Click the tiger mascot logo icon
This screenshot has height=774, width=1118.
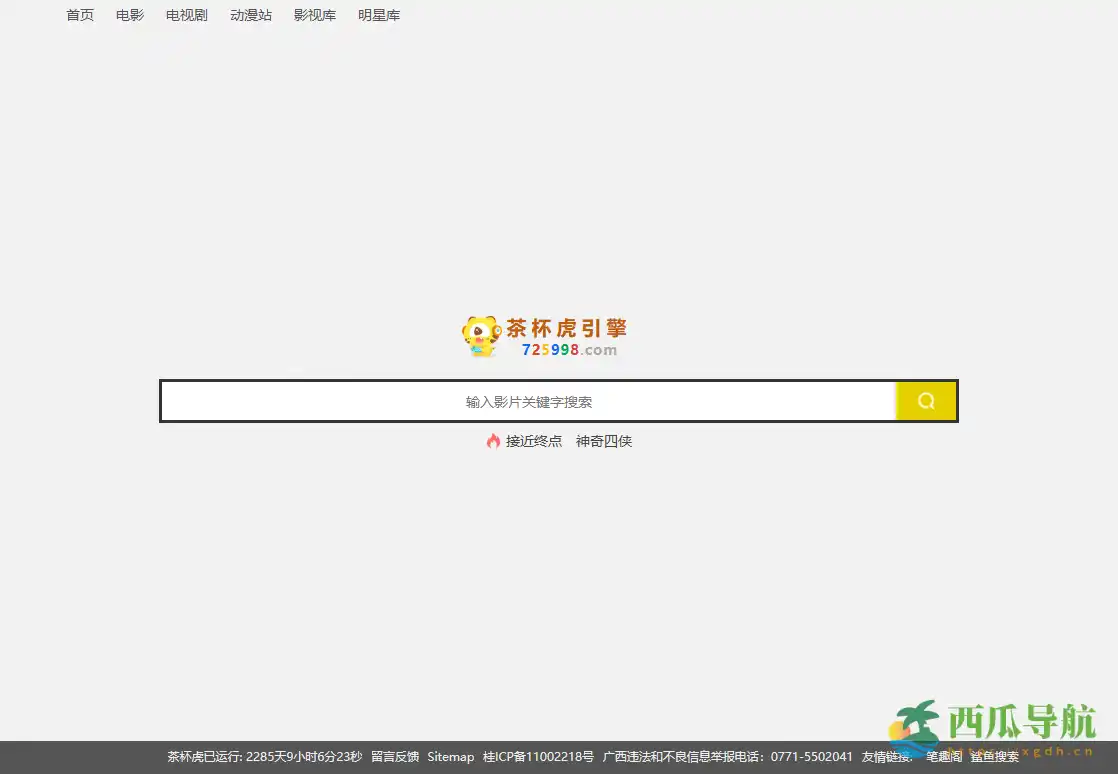pyautogui.click(x=480, y=336)
